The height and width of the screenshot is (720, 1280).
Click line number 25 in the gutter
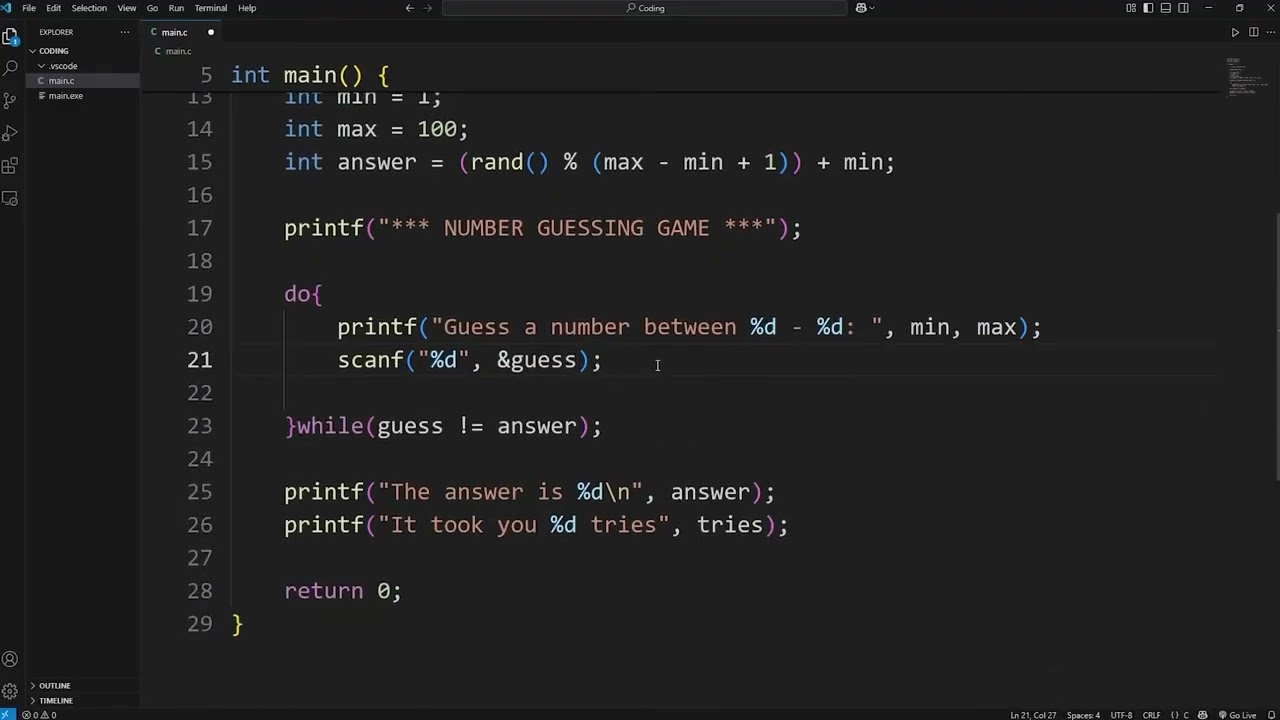coord(199,492)
